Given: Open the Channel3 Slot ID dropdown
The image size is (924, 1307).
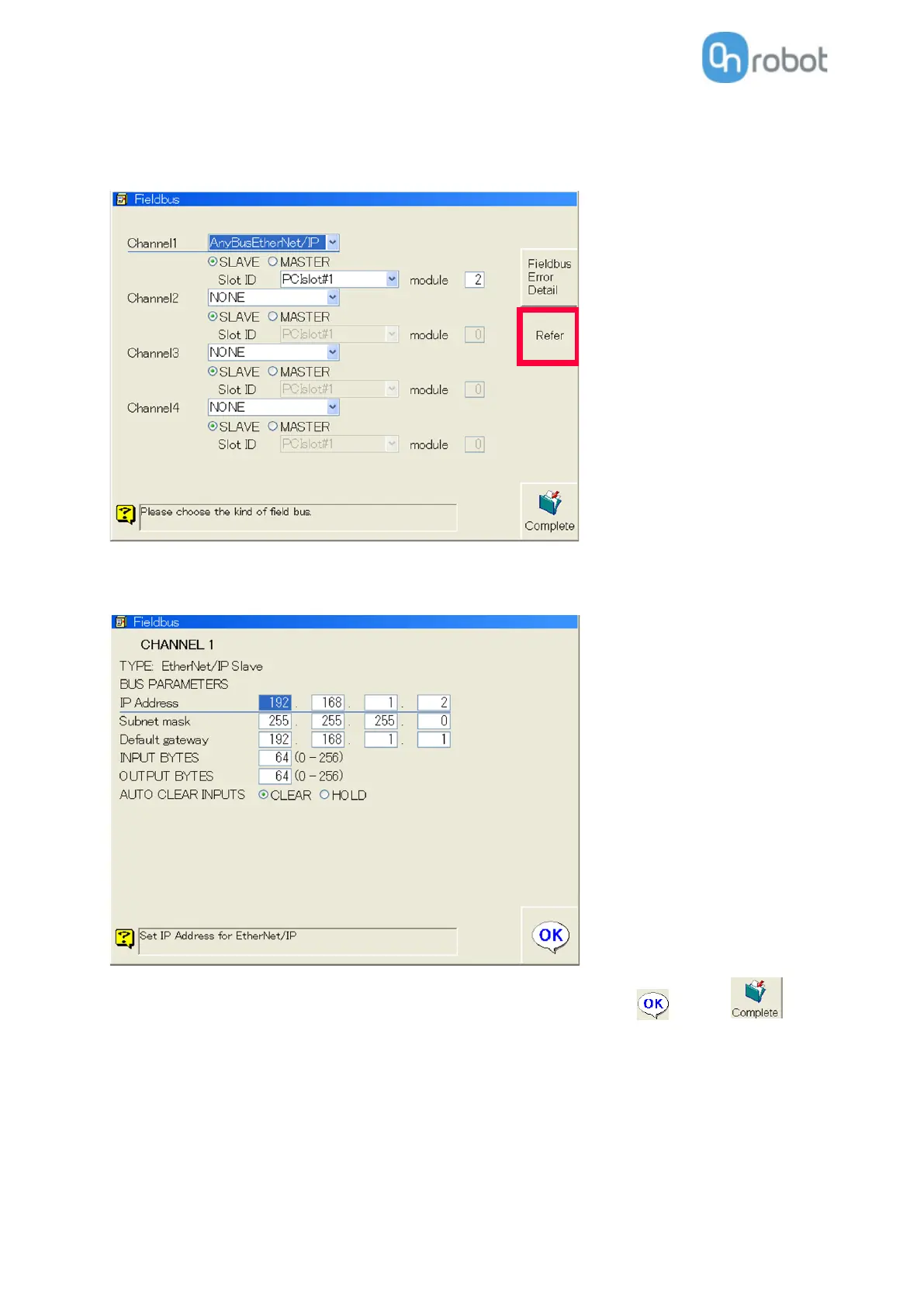Looking at the screenshot, I should coord(340,389).
